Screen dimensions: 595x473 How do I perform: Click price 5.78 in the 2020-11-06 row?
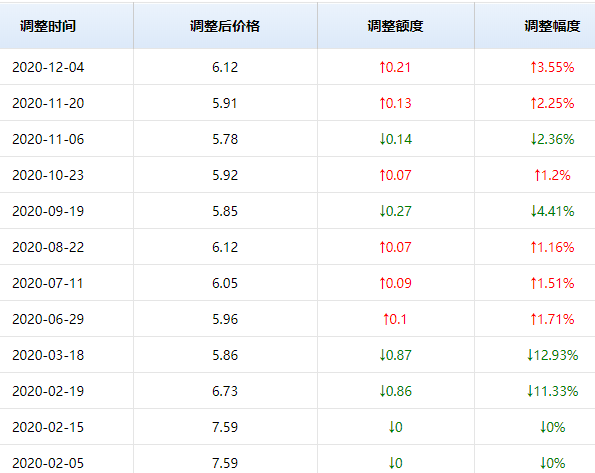click(x=225, y=139)
